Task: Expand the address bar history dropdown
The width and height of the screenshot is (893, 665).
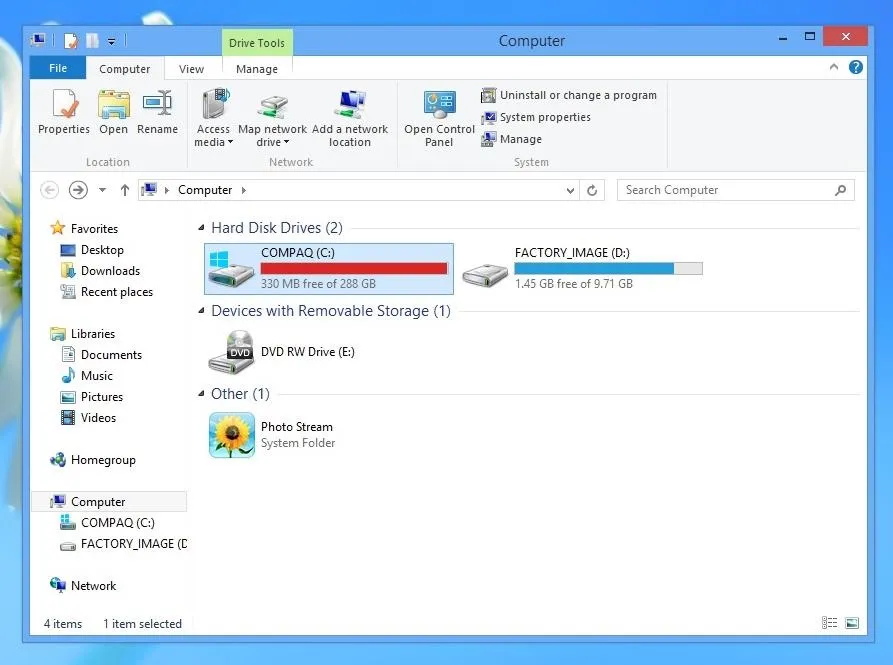Action: (x=570, y=191)
